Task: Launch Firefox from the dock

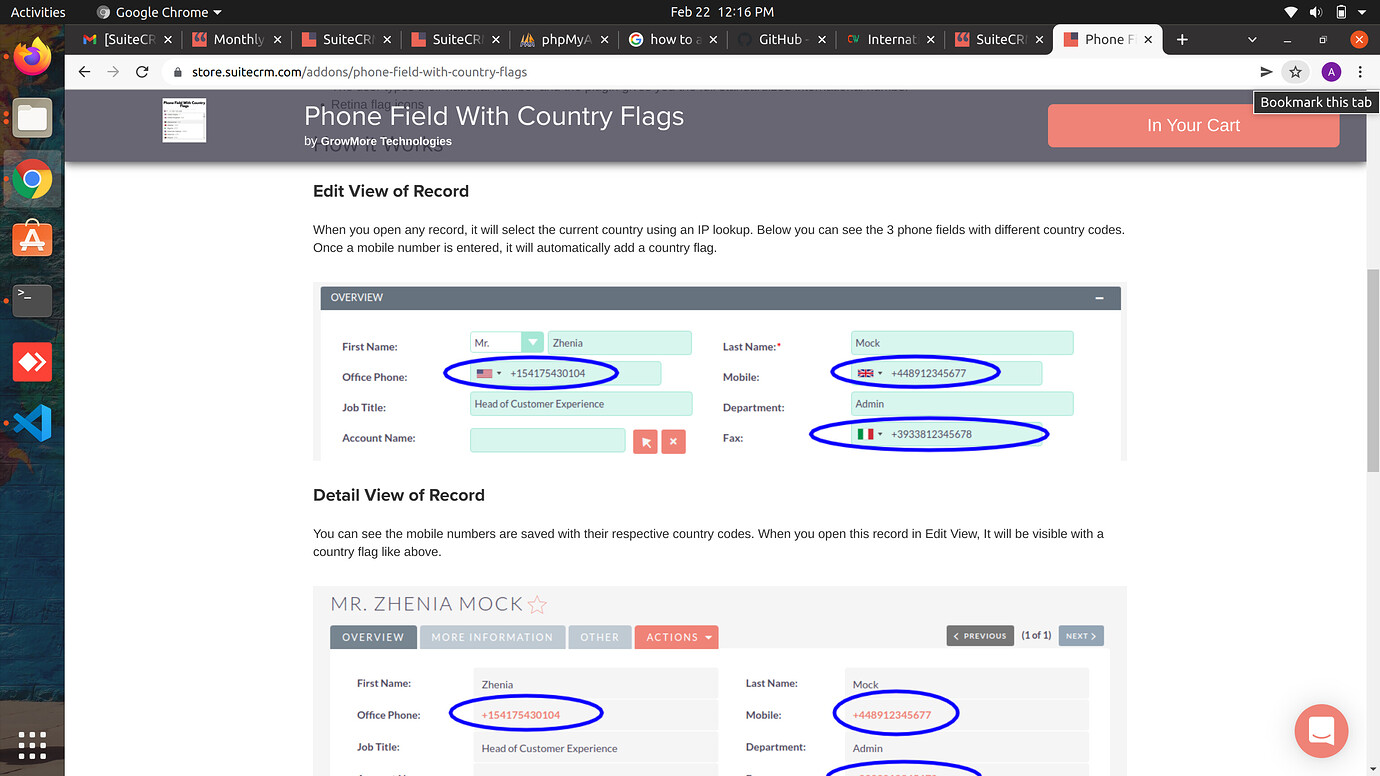Action: coord(32,56)
